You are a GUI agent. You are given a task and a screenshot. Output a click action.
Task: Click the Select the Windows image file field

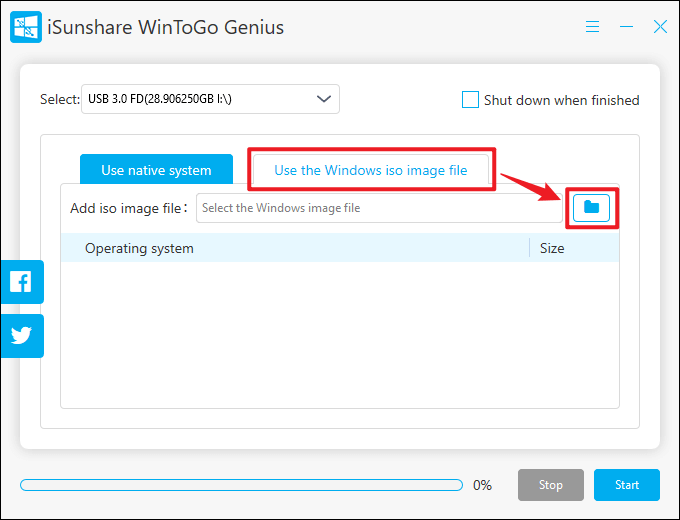click(379, 208)
